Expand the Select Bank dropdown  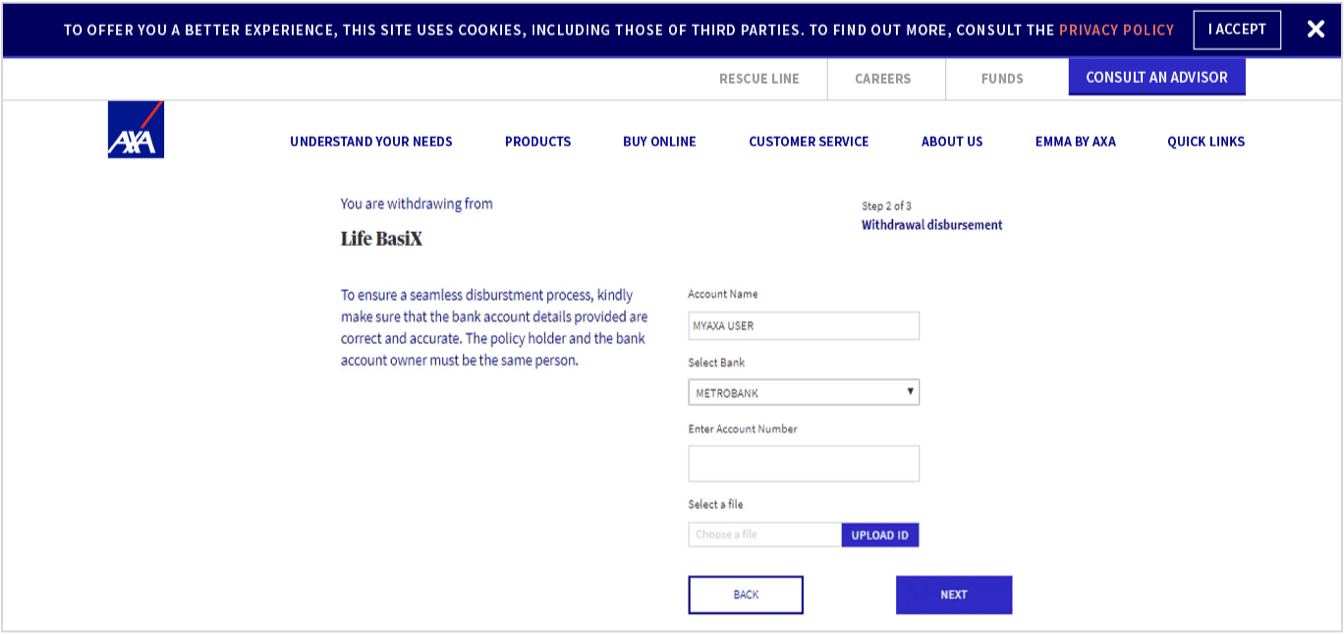(x=803, y=392)
